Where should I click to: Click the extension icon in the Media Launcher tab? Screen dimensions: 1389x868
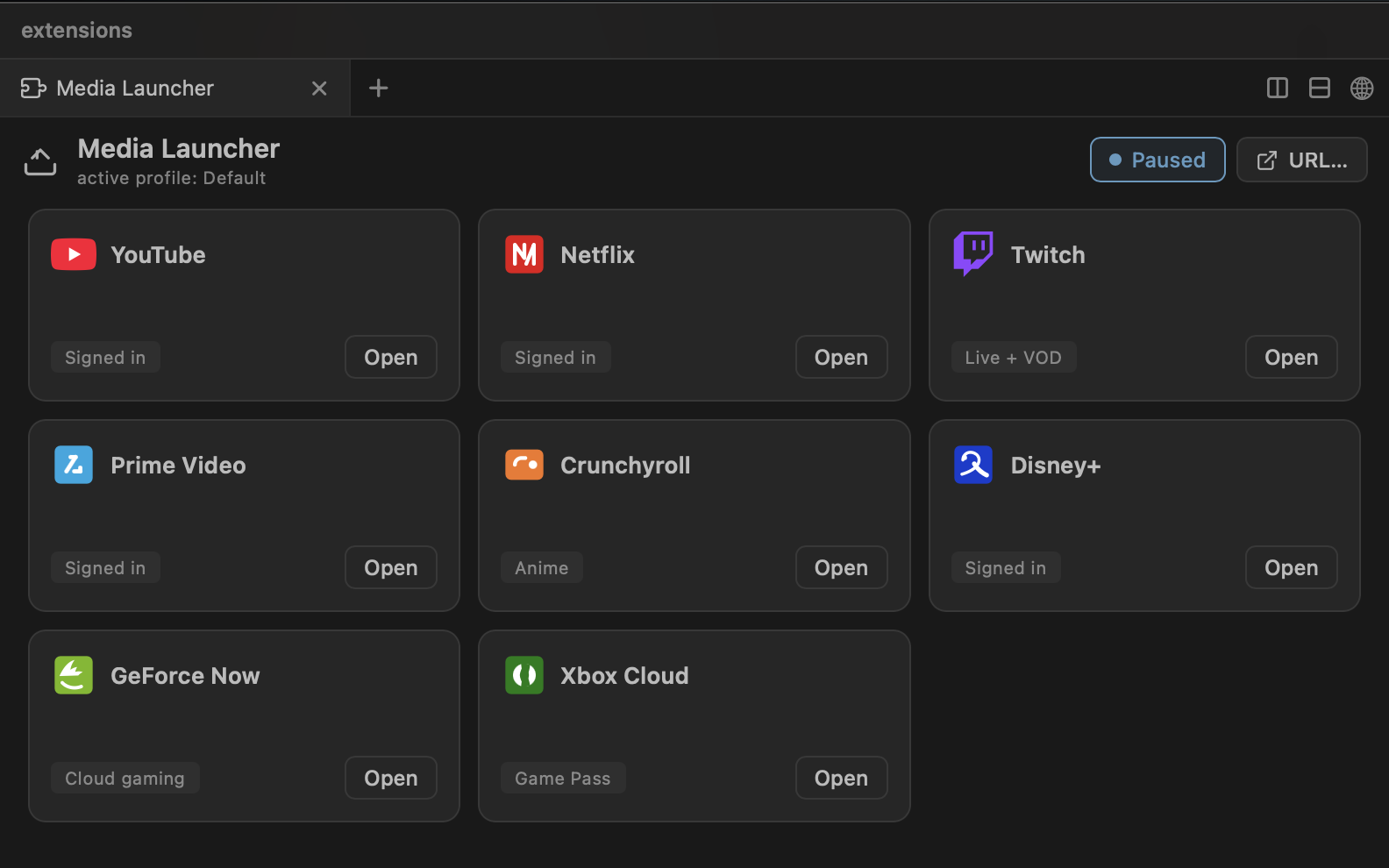pos(33,88)
